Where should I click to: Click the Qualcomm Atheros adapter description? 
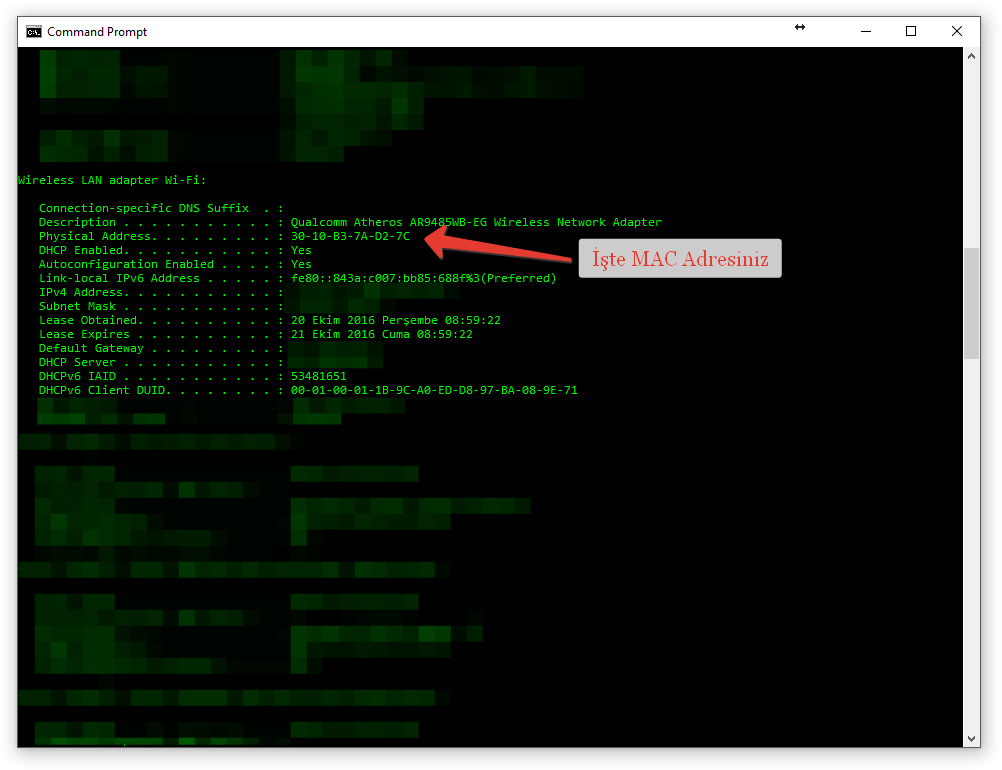point(476,222)
